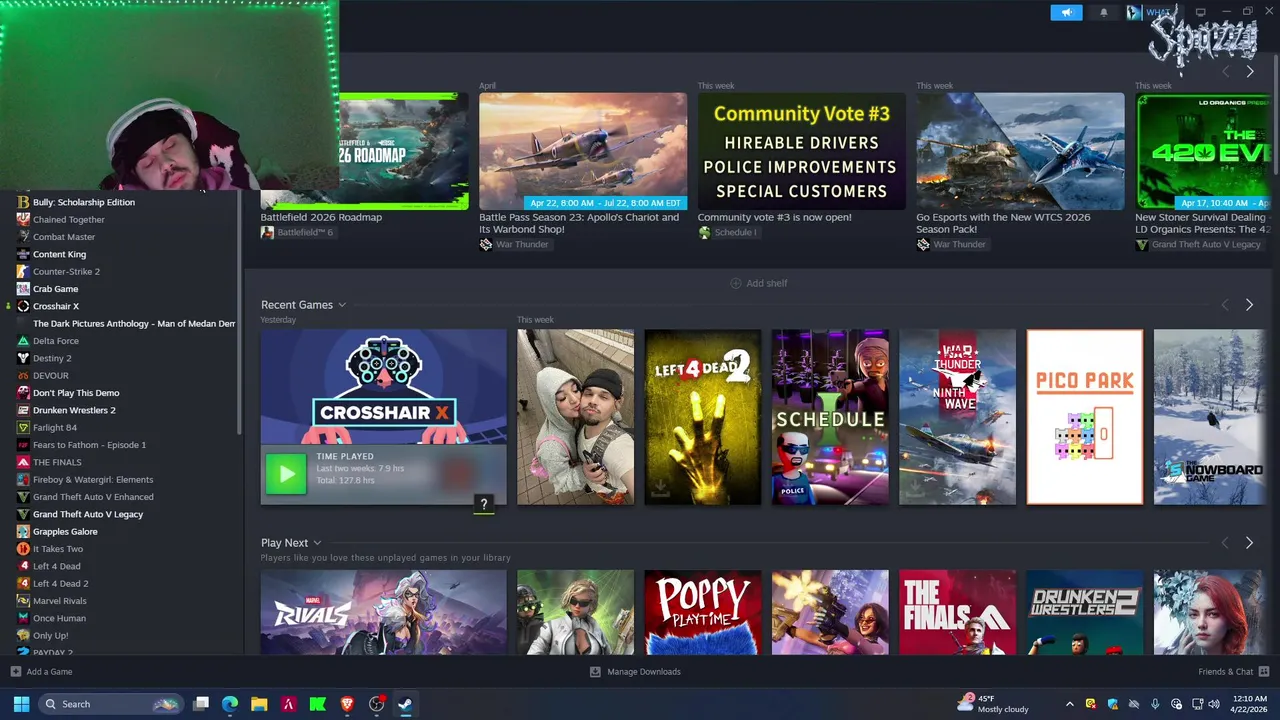Open WTCS 2026 Season Pack news thumbnail

tap(1020, 151)
